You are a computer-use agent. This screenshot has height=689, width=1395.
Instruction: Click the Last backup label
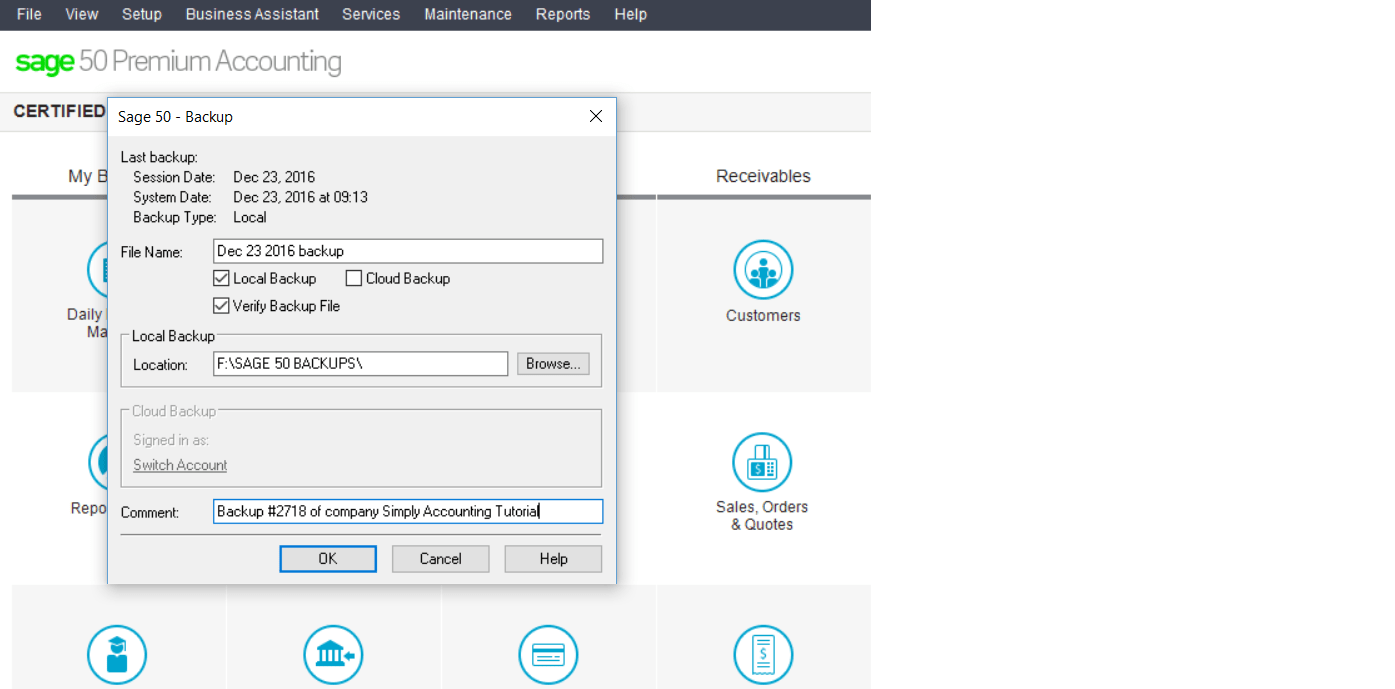pos(159,157)
